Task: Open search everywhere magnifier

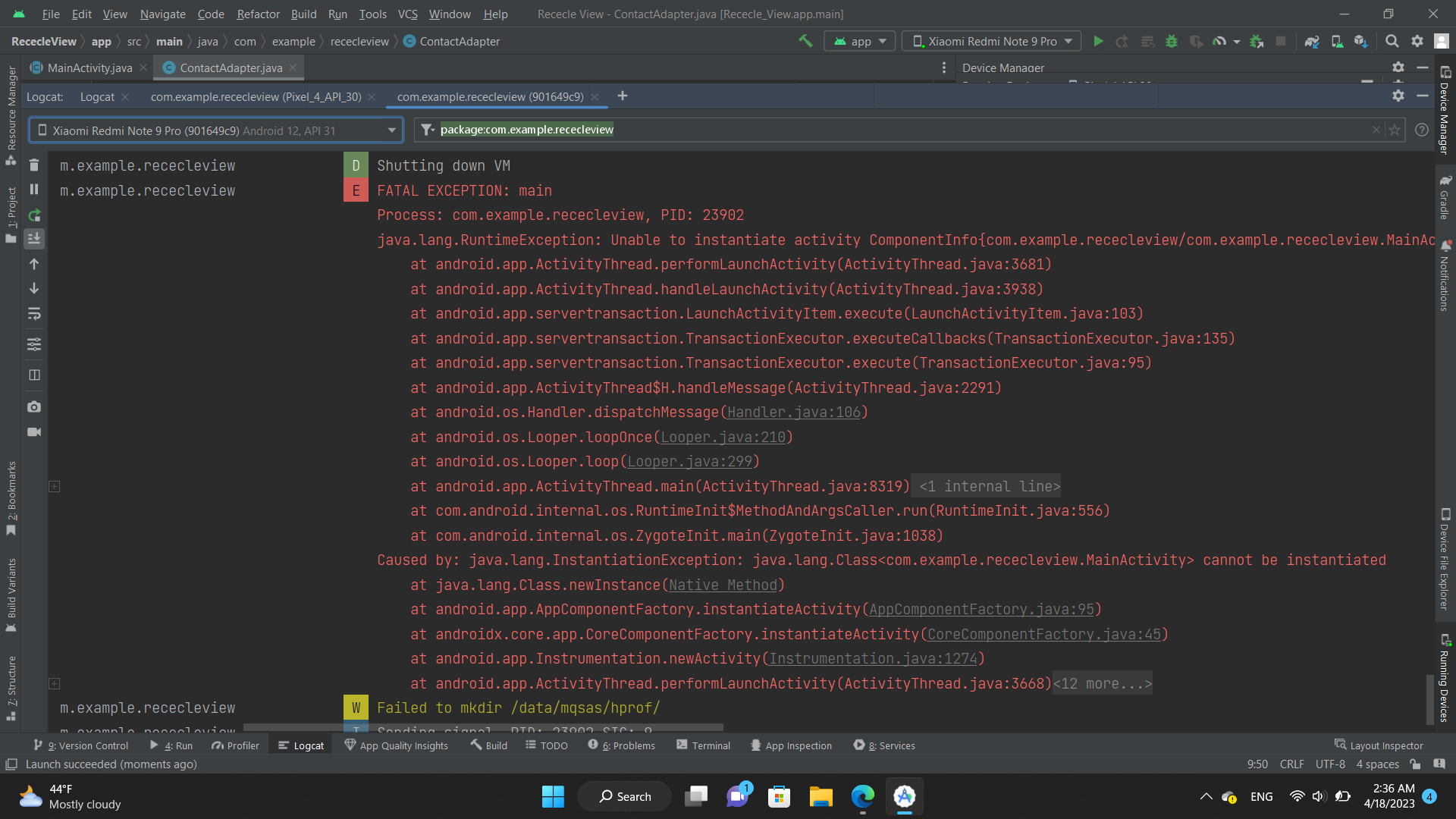Action: (x=1392, y=41)
